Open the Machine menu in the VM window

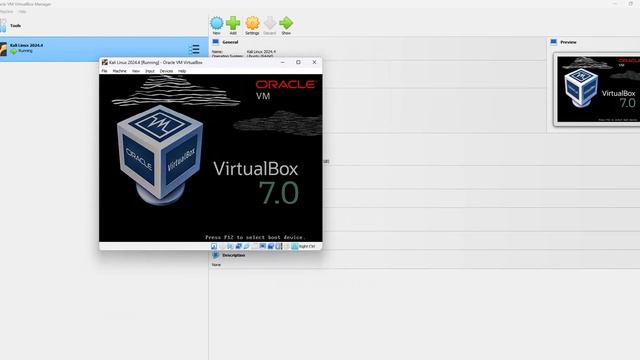(120, 71)
